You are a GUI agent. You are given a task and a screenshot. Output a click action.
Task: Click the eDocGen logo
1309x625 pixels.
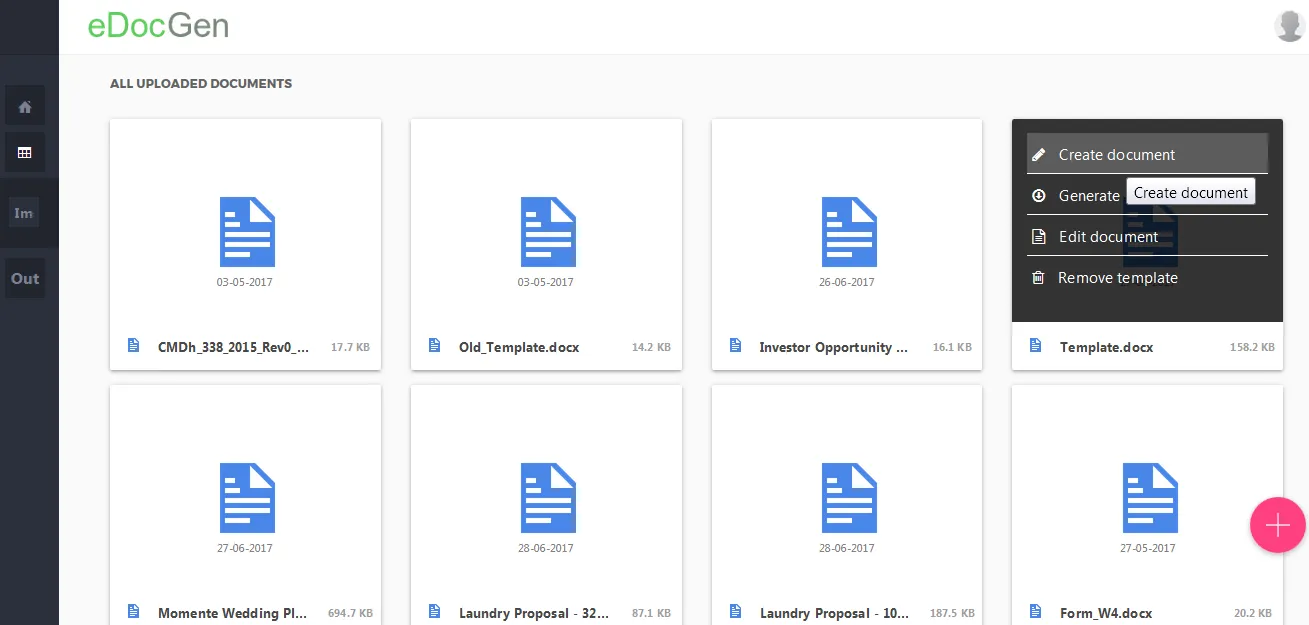[158, 26]
